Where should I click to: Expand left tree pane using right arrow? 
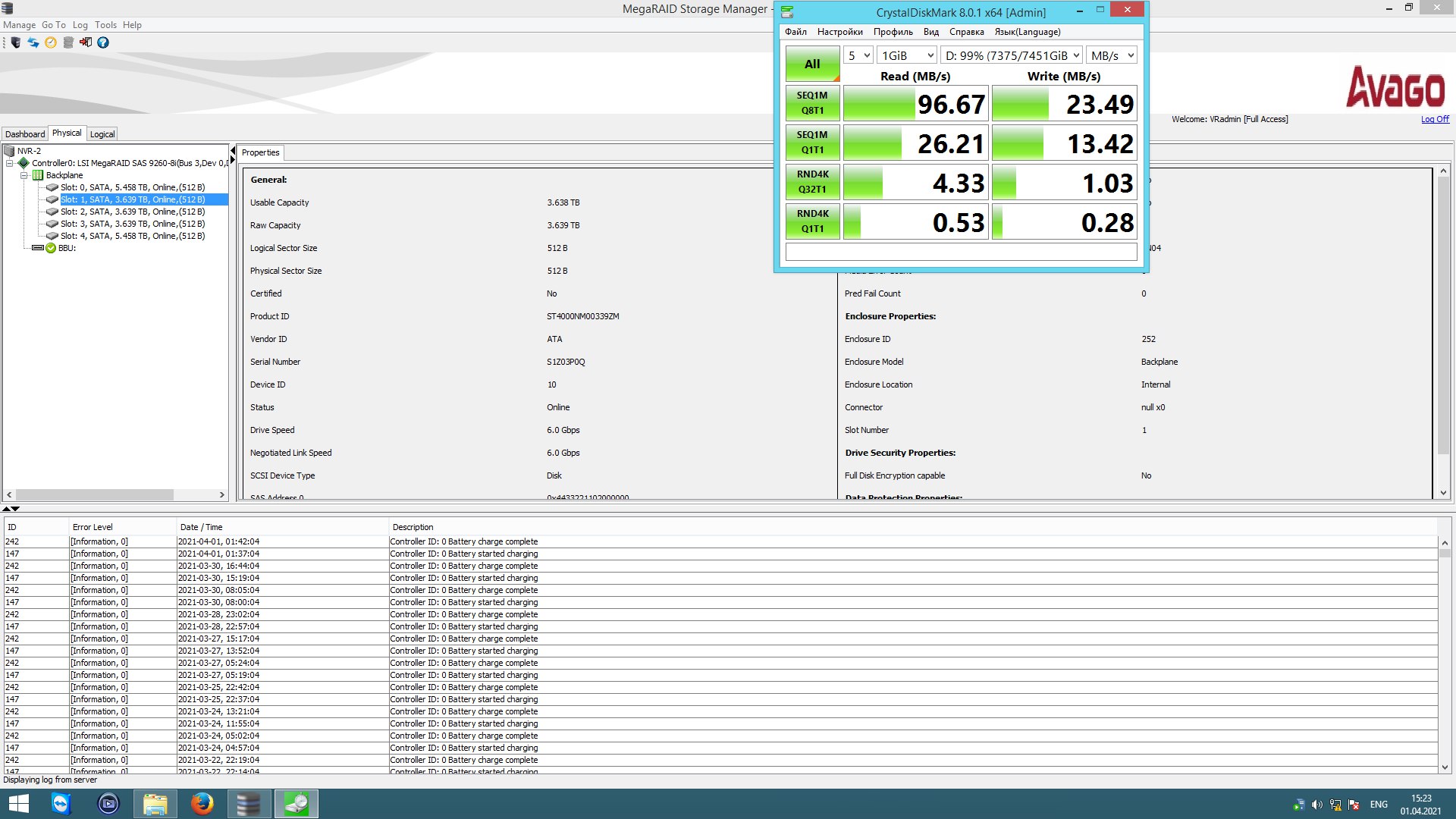point(233,161)
